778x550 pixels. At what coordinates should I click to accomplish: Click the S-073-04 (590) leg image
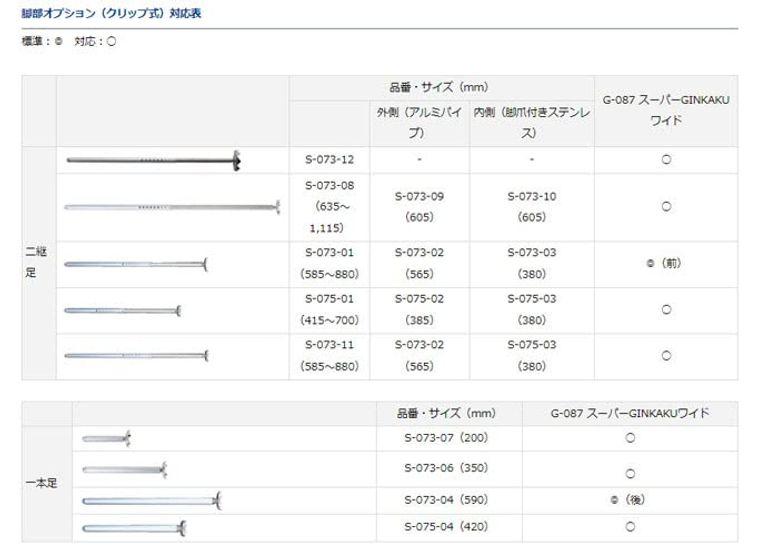tap(151, 499)
